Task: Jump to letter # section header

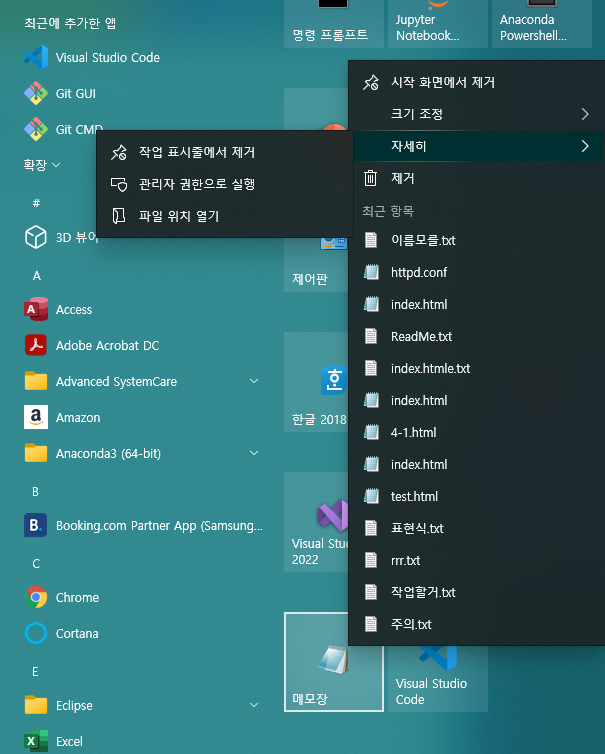Action: point(36,203)
